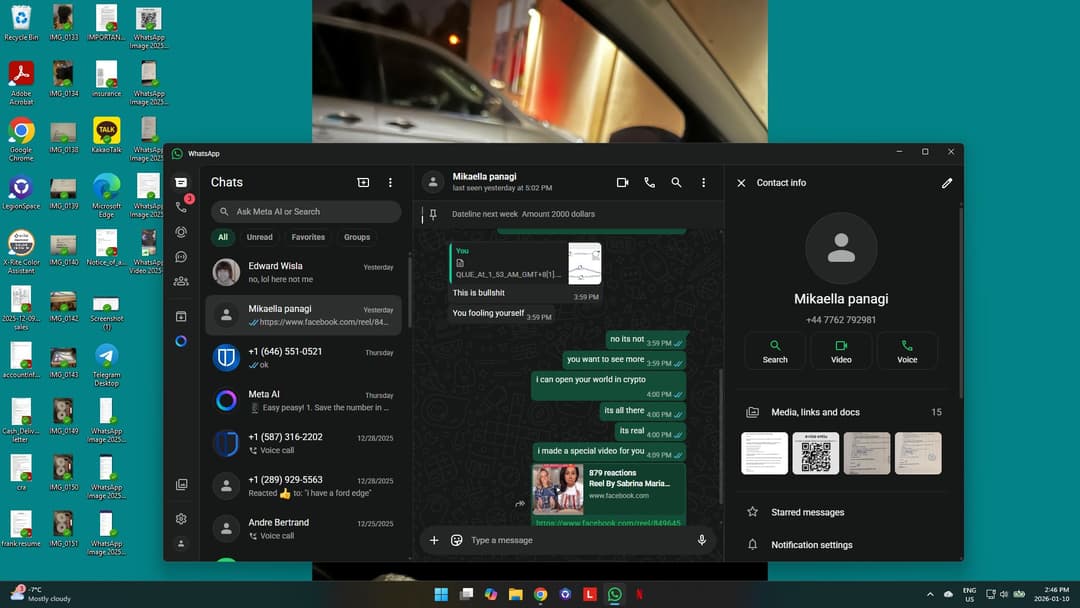Select the Favorites chats filter
Viewport: 1080px width, 608px height.
(308, 237)
